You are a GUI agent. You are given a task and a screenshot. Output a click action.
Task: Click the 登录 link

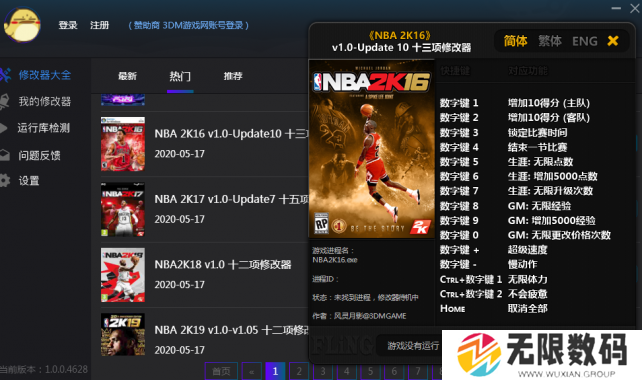click(x=68, y=25)
